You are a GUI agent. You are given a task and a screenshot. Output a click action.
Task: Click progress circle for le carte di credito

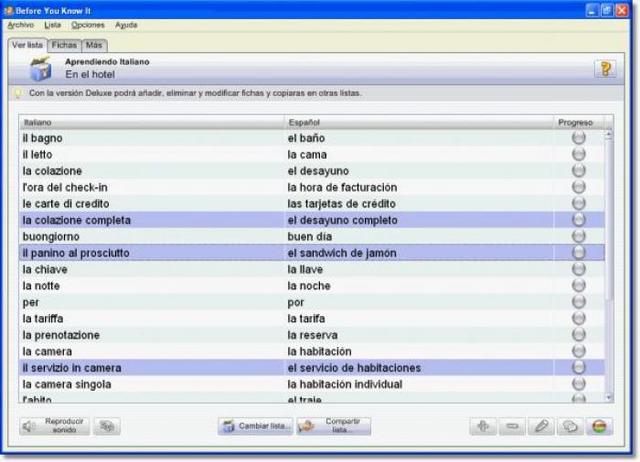pos(579,203)
